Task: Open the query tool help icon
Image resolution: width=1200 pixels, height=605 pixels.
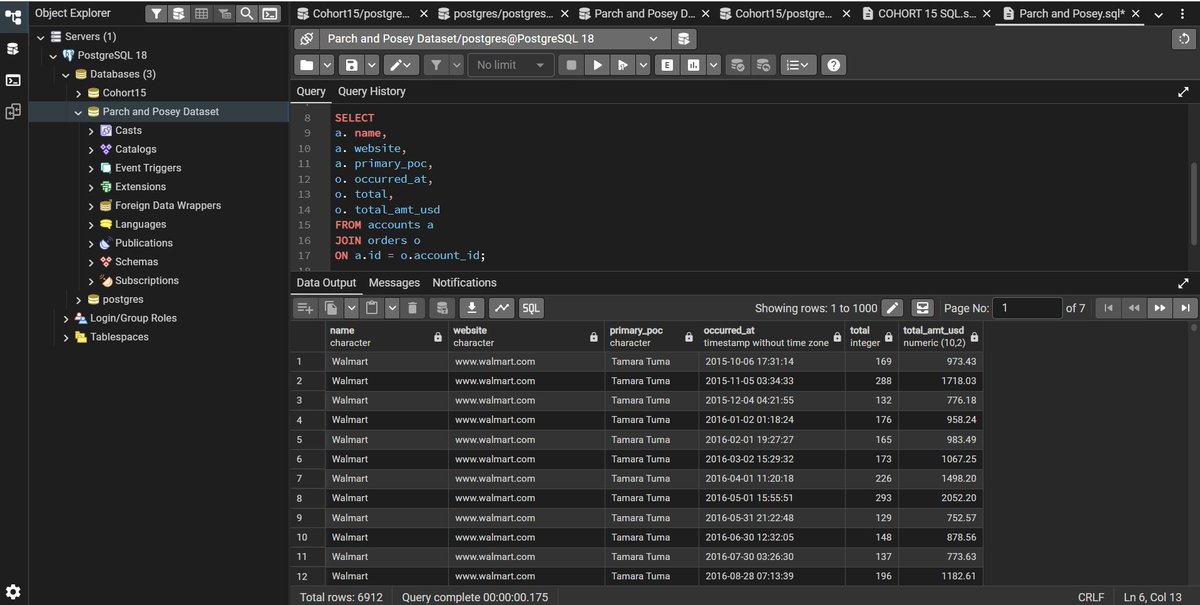Action: pos(832,65)
